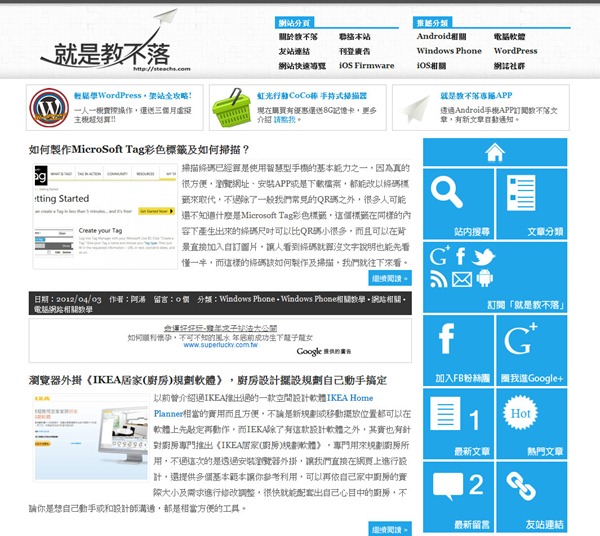Click the www.superlucky.com.tw ad link
Screen dimensions: 600x536
point(220,345)
